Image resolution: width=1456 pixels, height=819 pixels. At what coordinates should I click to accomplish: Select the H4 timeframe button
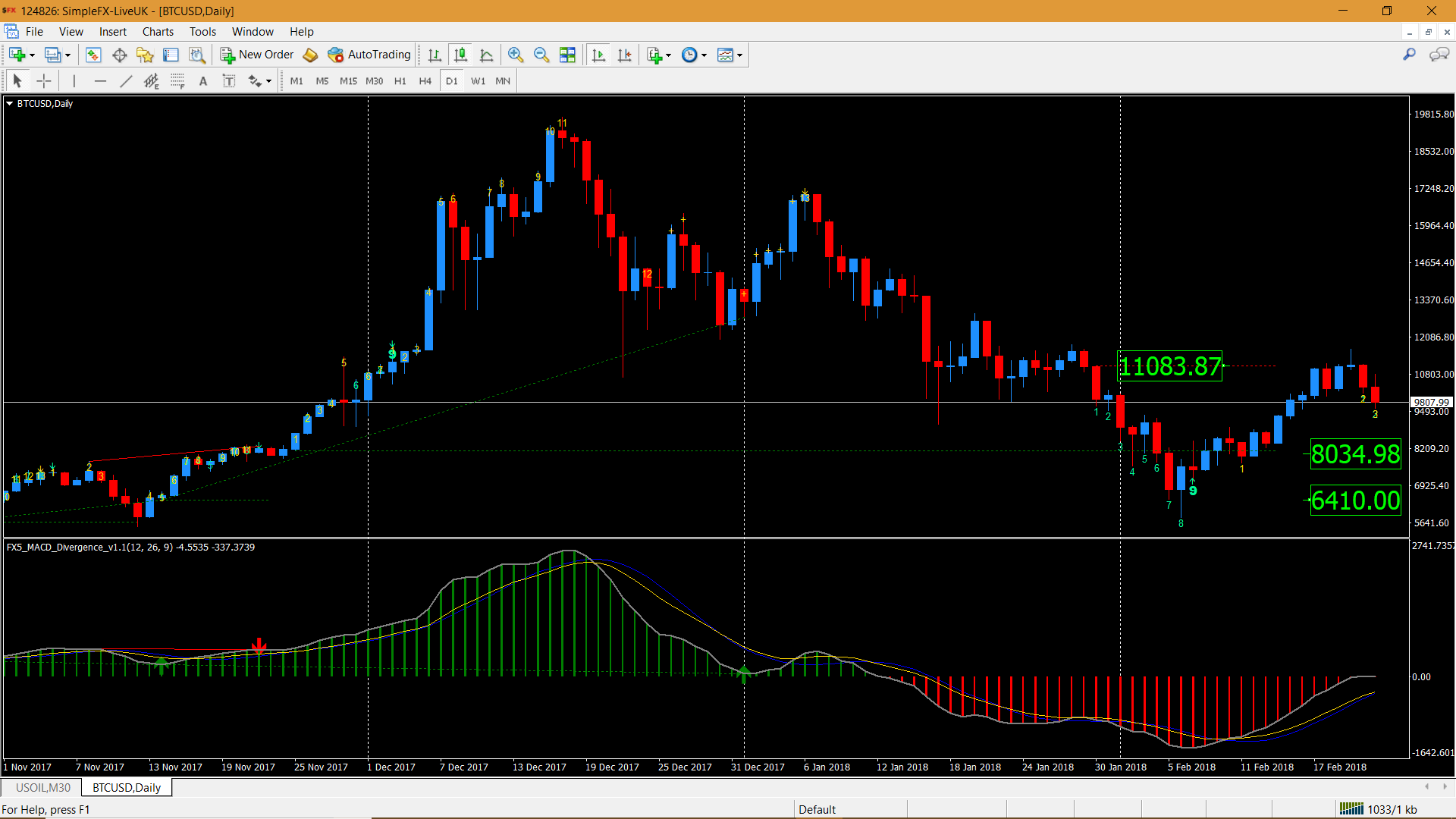click(425, 81)
